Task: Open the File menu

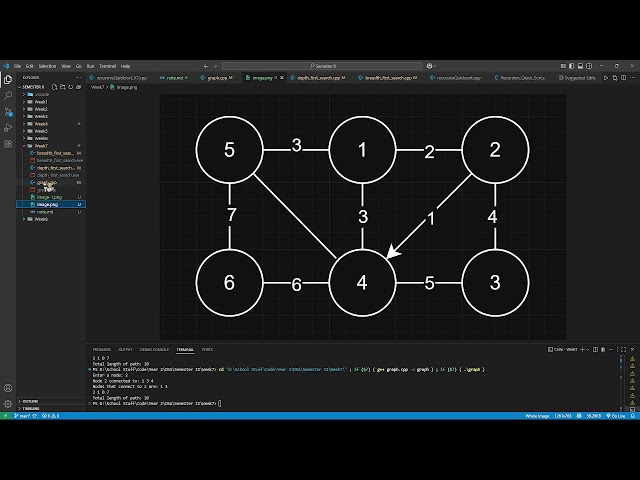Action: click(x=18, y=66)
